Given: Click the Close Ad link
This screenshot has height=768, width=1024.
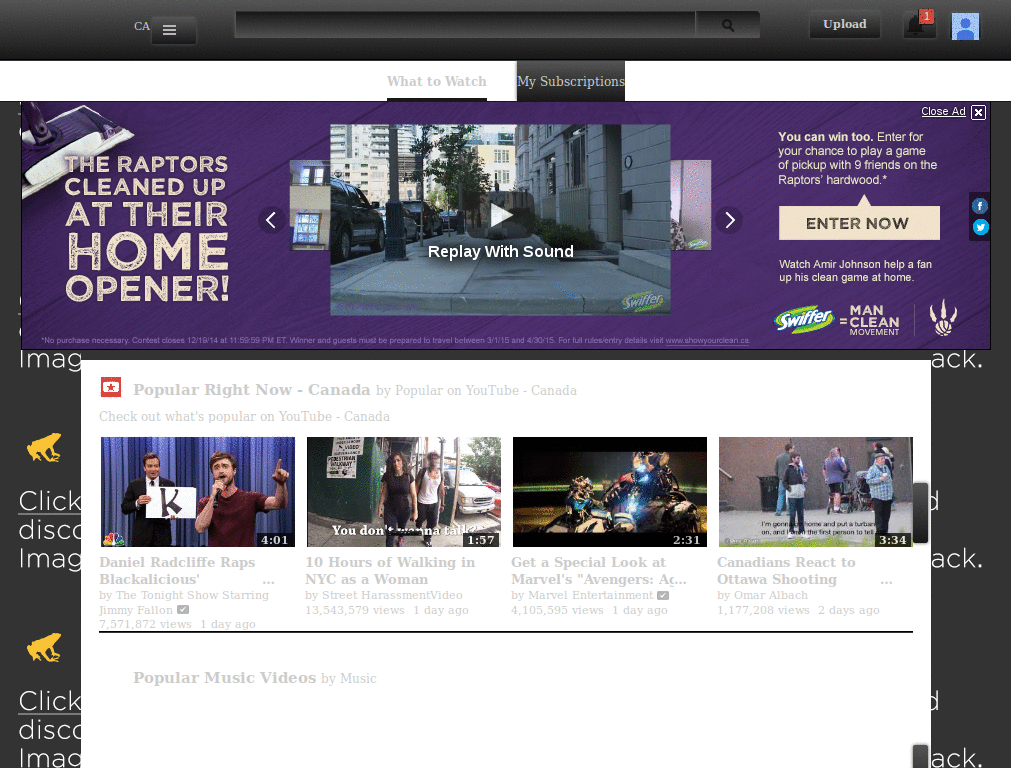Looking at the screenshot, I should tap(943, 112).
